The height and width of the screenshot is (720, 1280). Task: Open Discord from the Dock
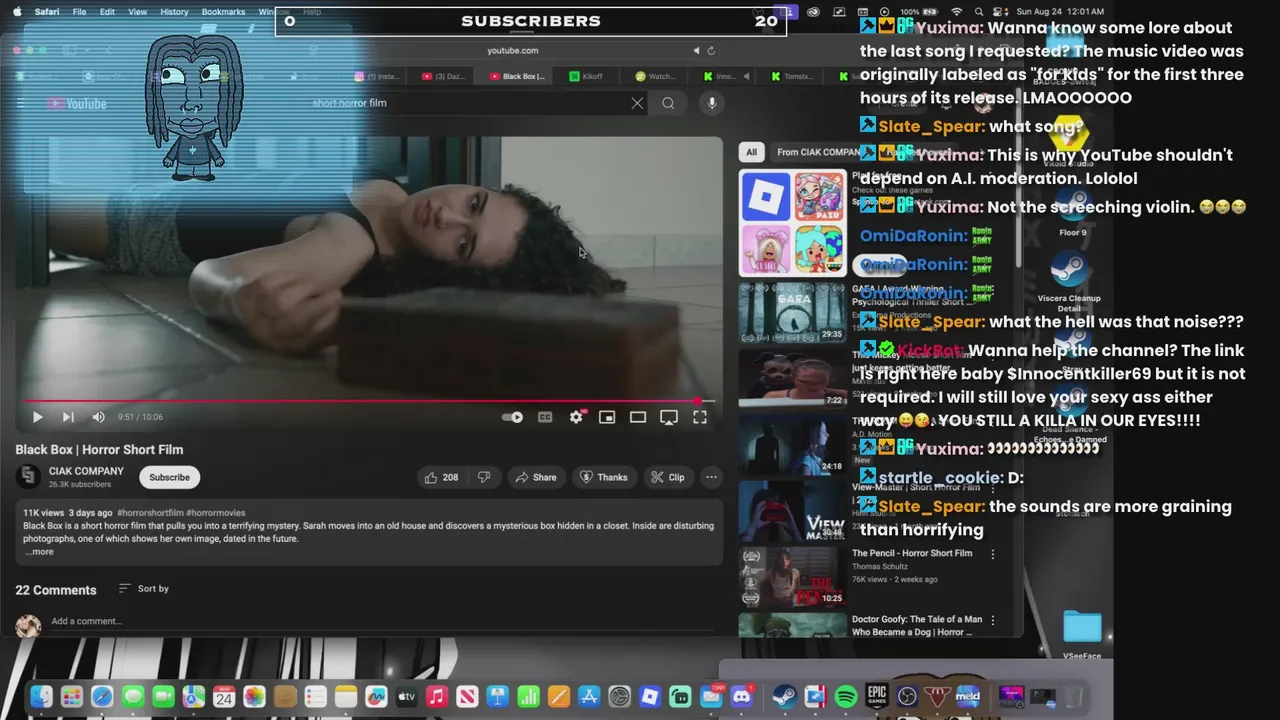pos(741,697)
